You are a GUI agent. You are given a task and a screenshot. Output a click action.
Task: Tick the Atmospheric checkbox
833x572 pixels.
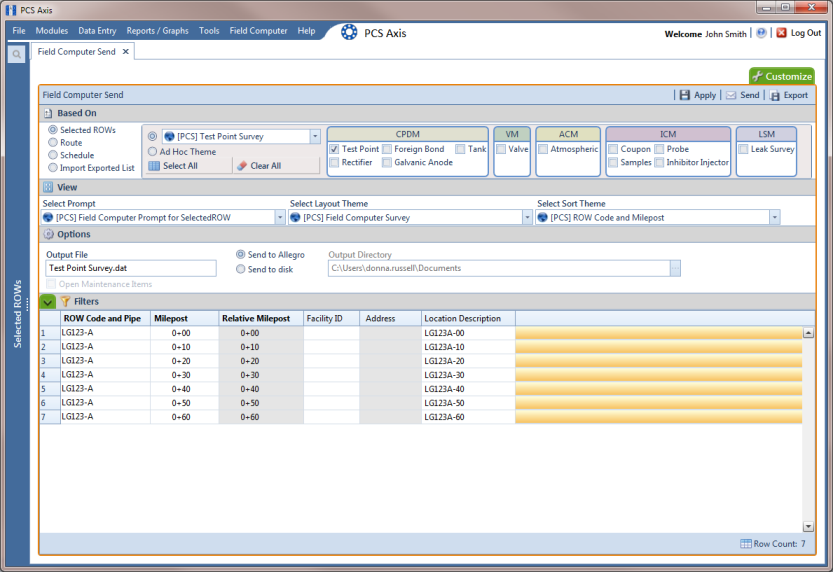[543, 149]
